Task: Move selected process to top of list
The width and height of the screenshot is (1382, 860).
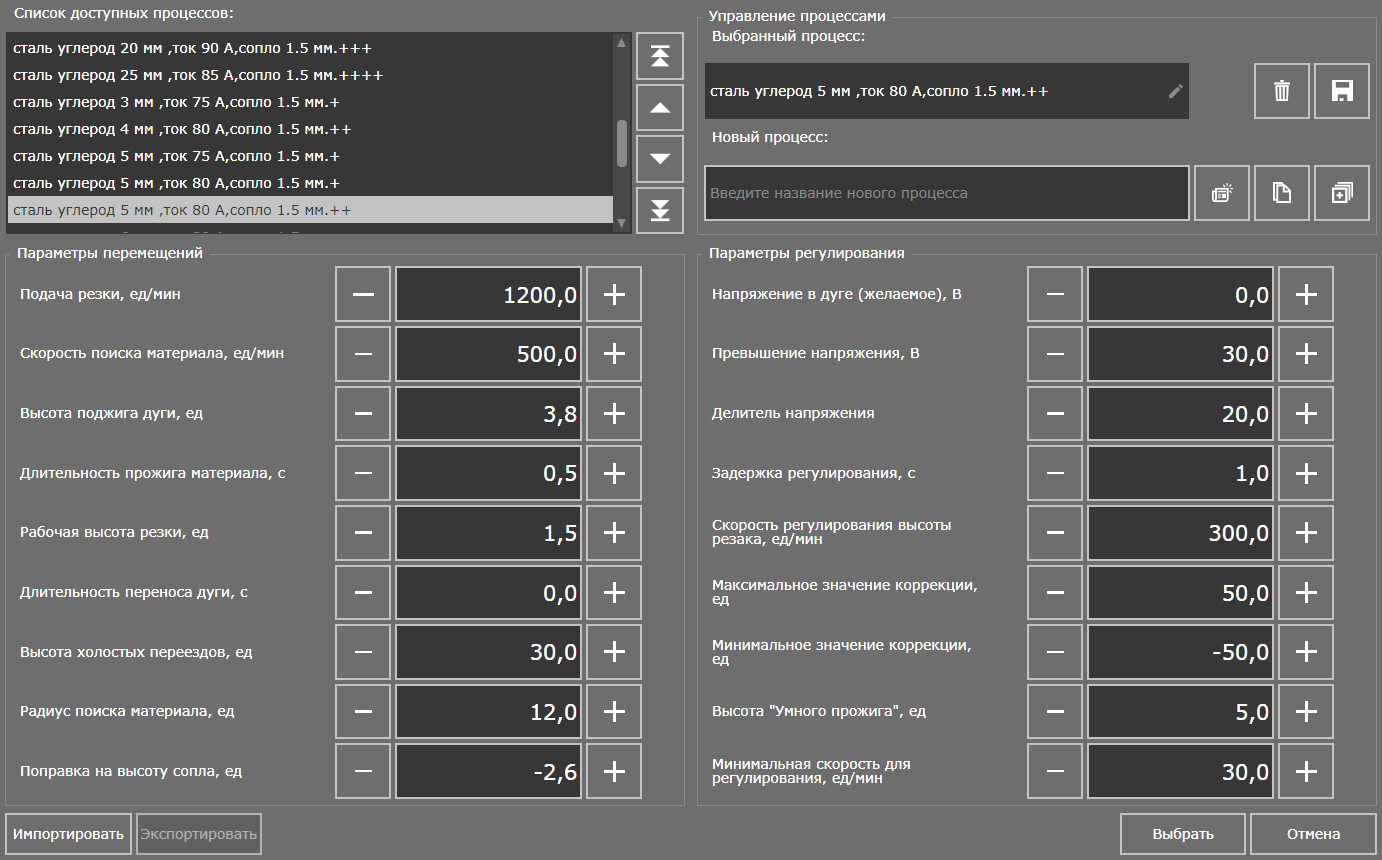Action: (x=659, y=56)
